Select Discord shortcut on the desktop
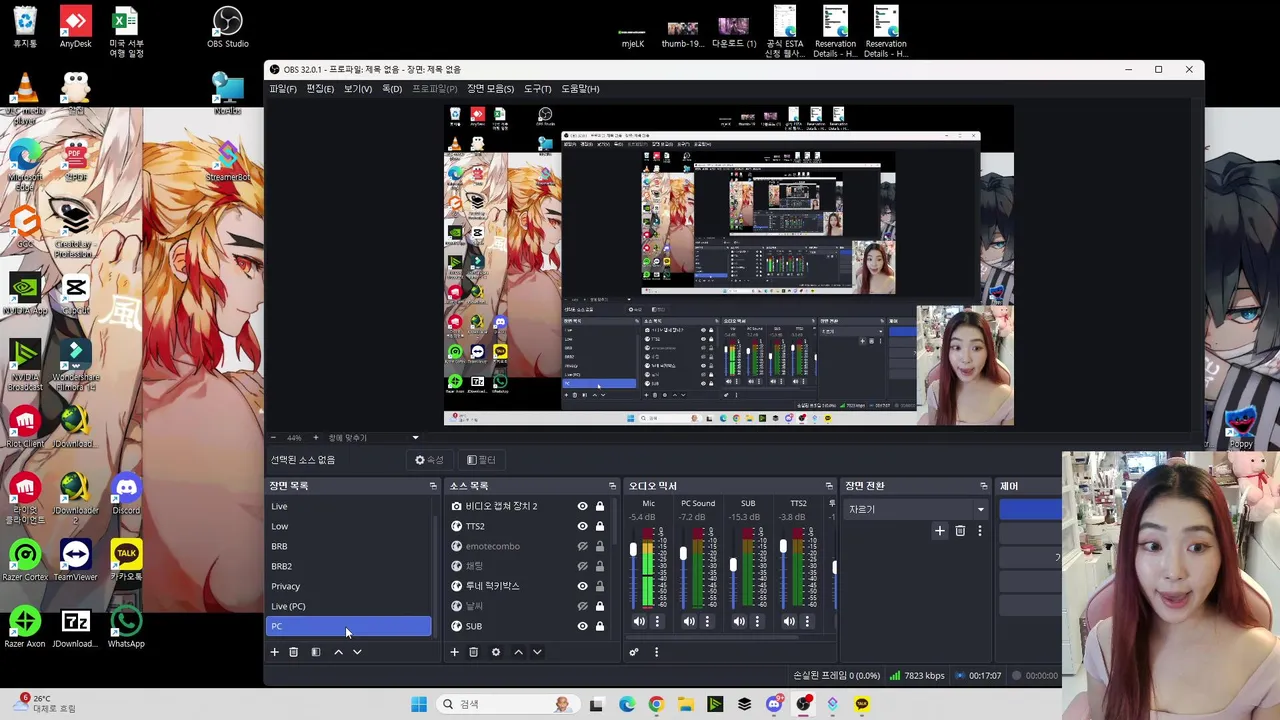This screenshot has width=1280, height=720. pos(126,495)
